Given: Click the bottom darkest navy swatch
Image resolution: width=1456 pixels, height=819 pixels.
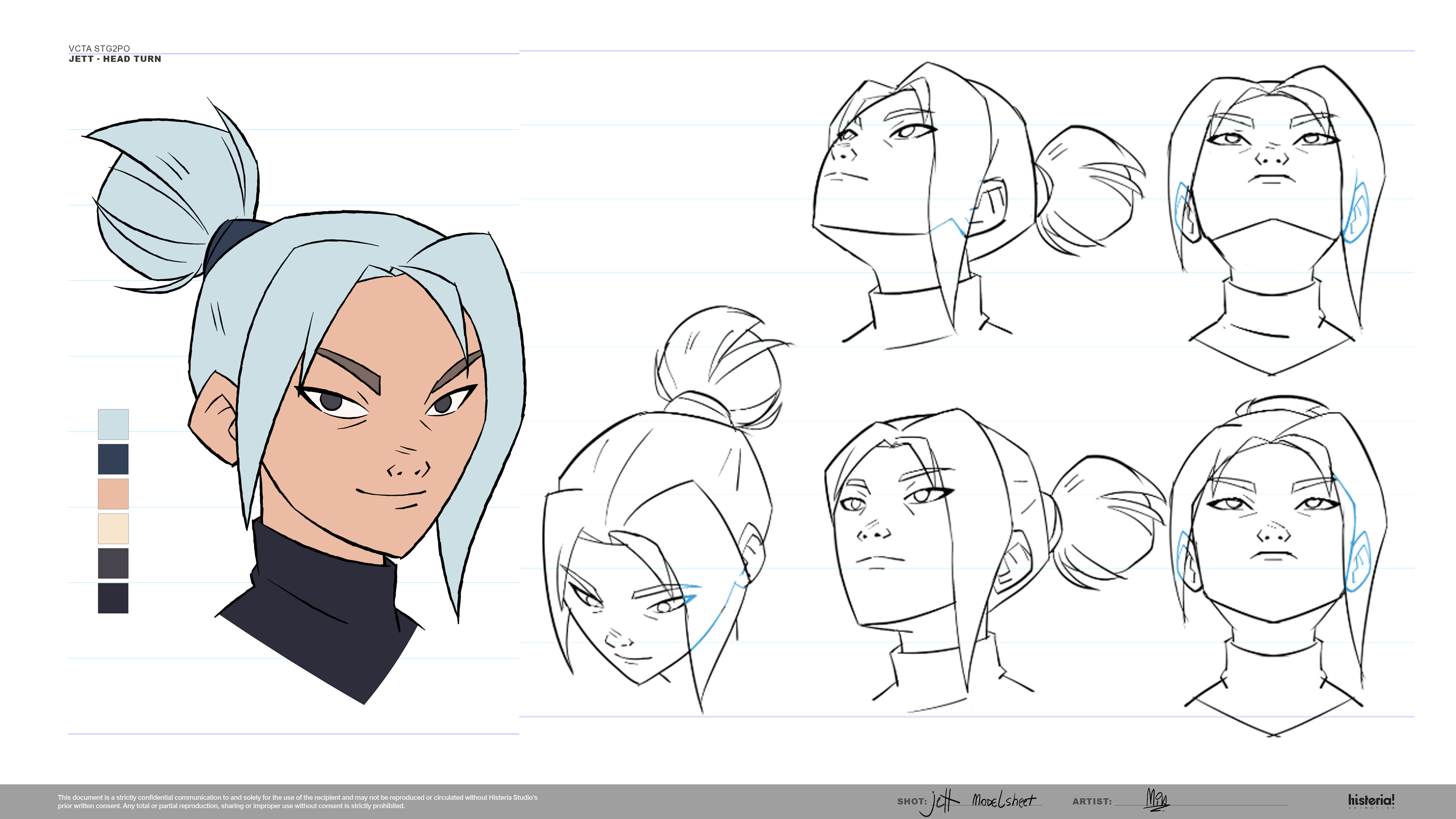Looking at the screenshot, I should (113, 598).
